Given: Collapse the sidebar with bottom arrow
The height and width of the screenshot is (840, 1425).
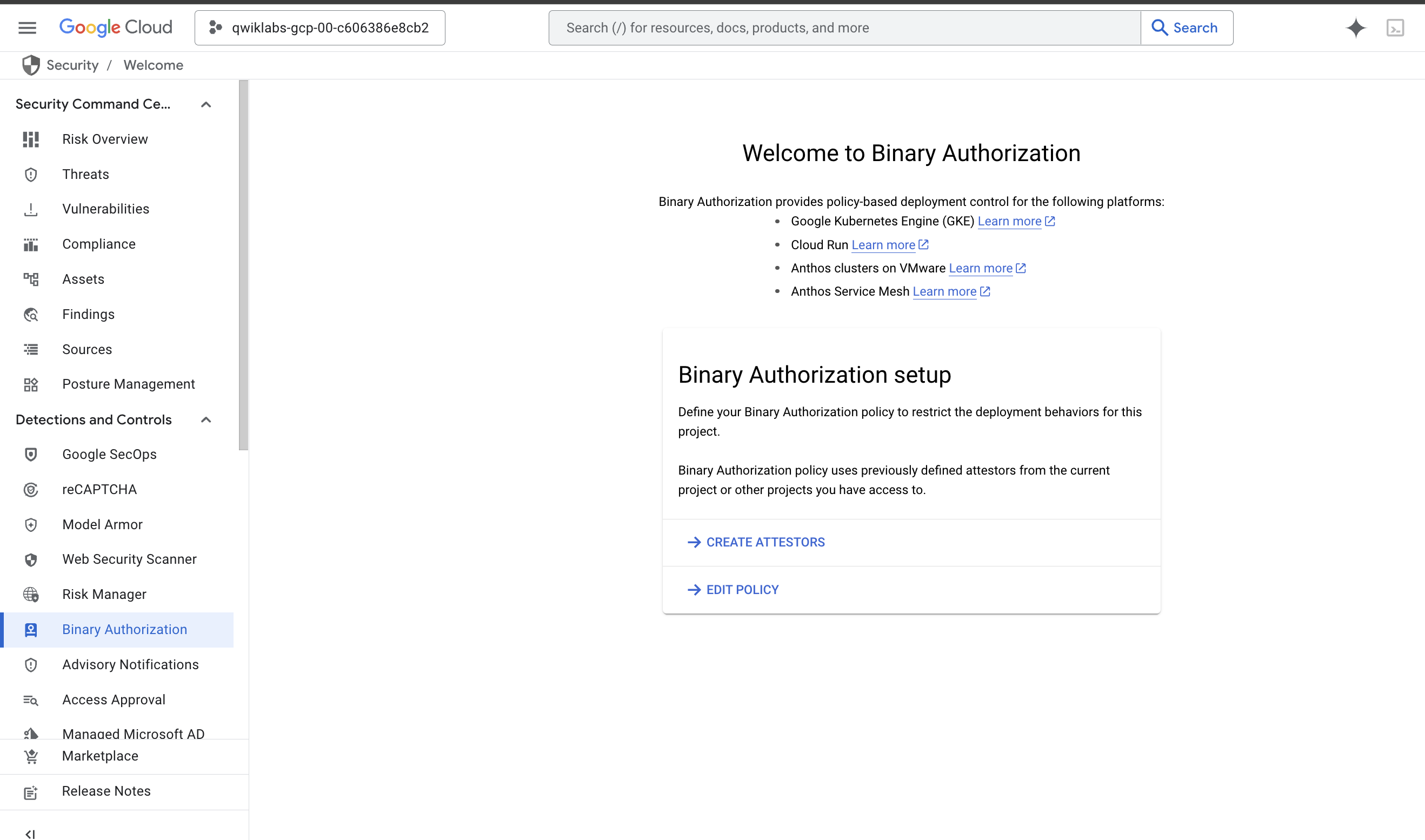Looking at the screenshot, I should point(31,834).
